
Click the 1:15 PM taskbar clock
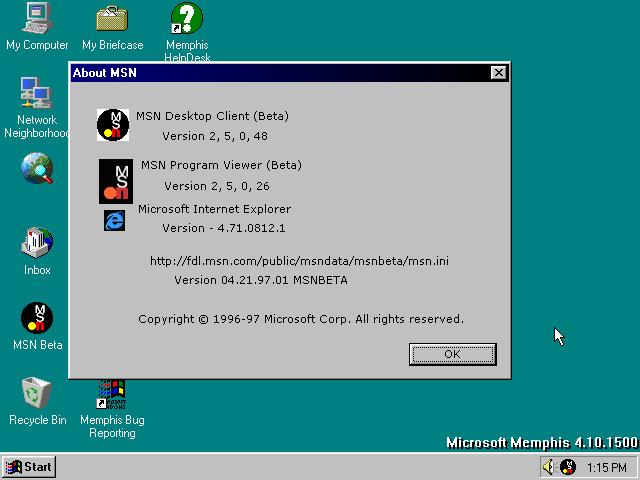pyautogui.click(x=607, y=467)
